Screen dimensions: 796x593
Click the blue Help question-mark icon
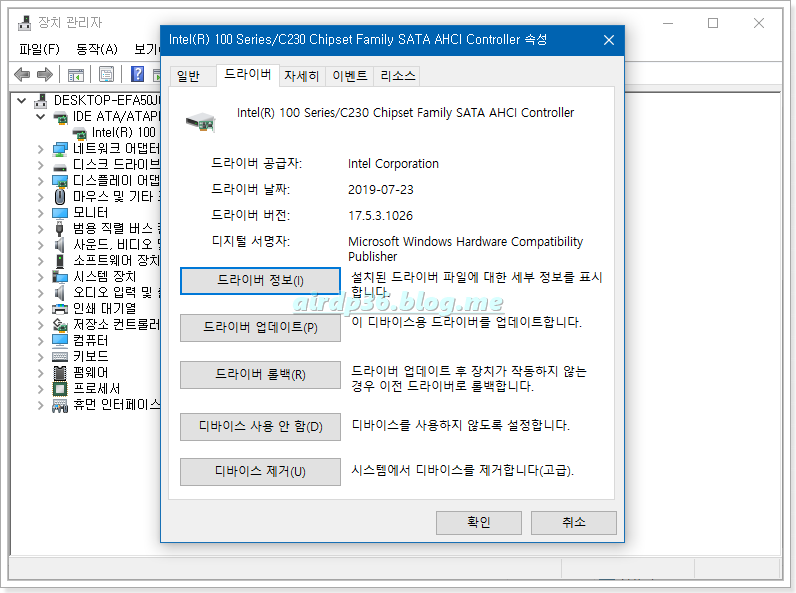point(137,74)
